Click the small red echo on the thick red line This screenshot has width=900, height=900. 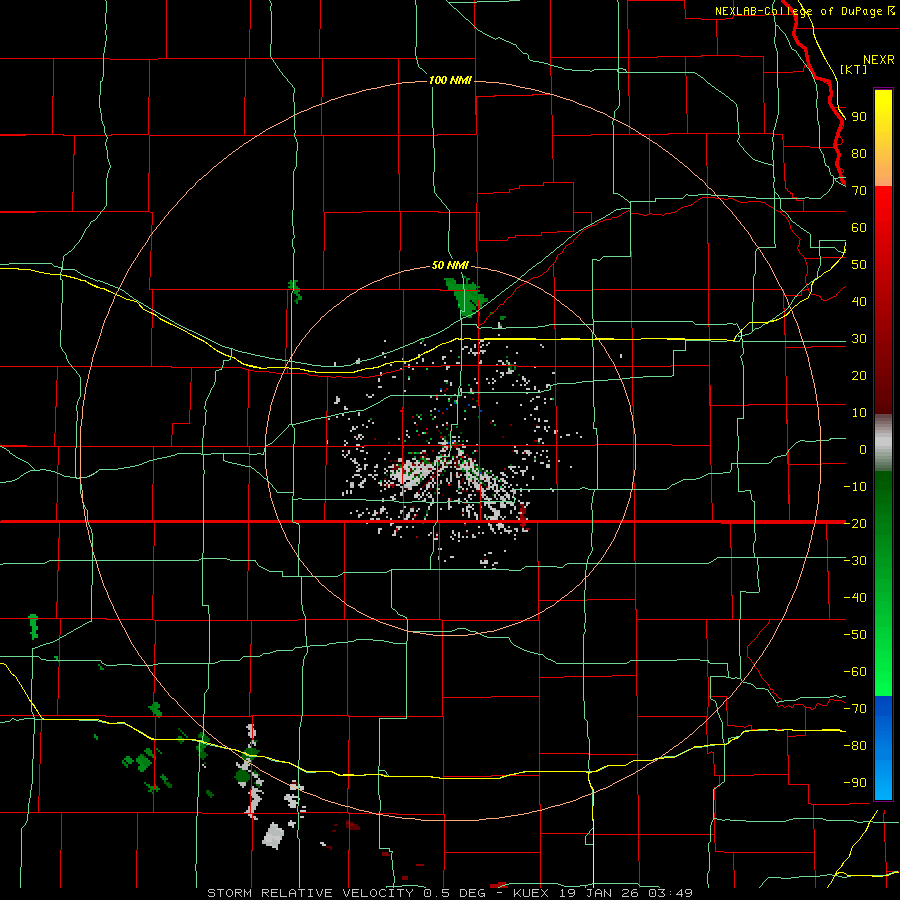pyautogui.click(x=523, y=515)
